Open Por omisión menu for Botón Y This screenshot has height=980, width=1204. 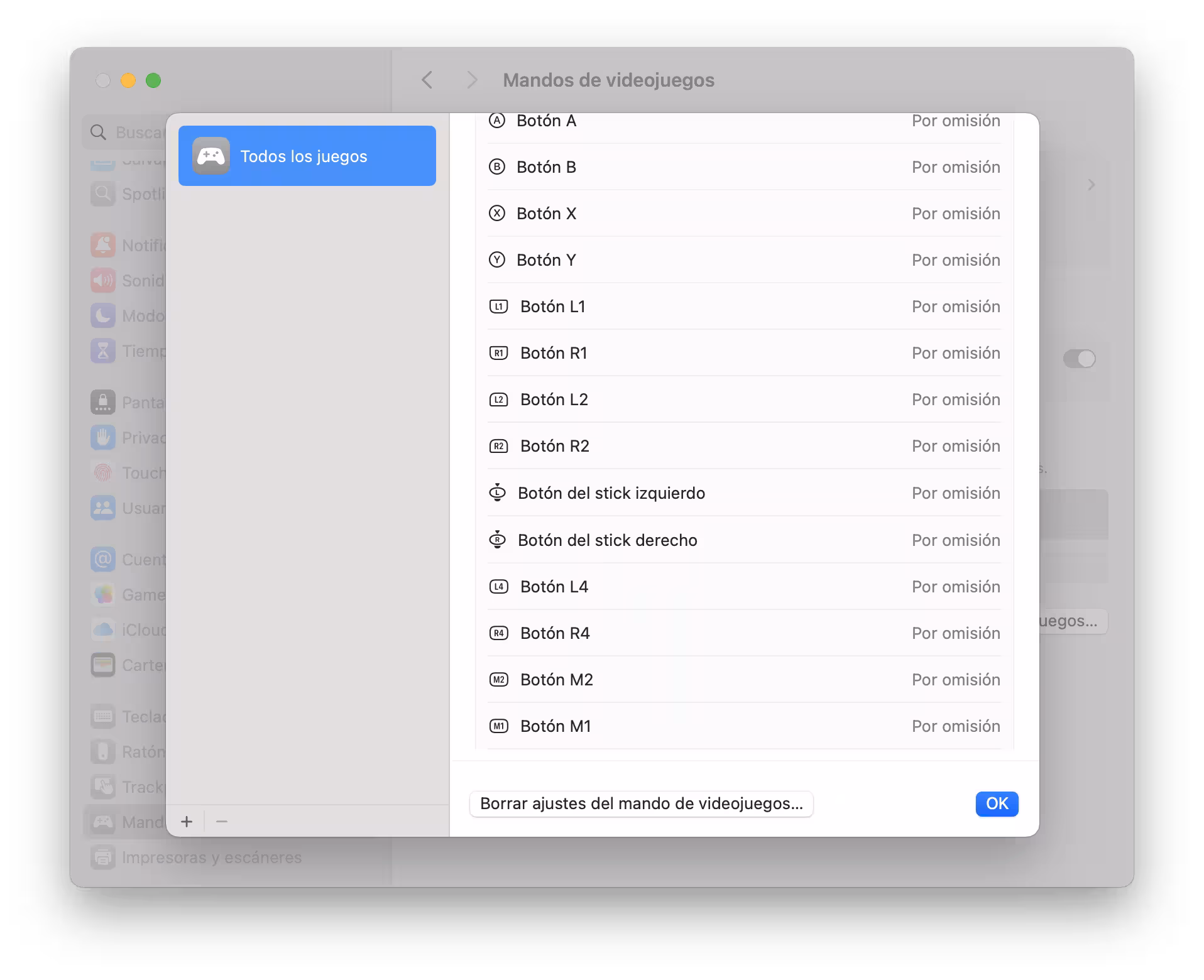(x=956, y=260)
